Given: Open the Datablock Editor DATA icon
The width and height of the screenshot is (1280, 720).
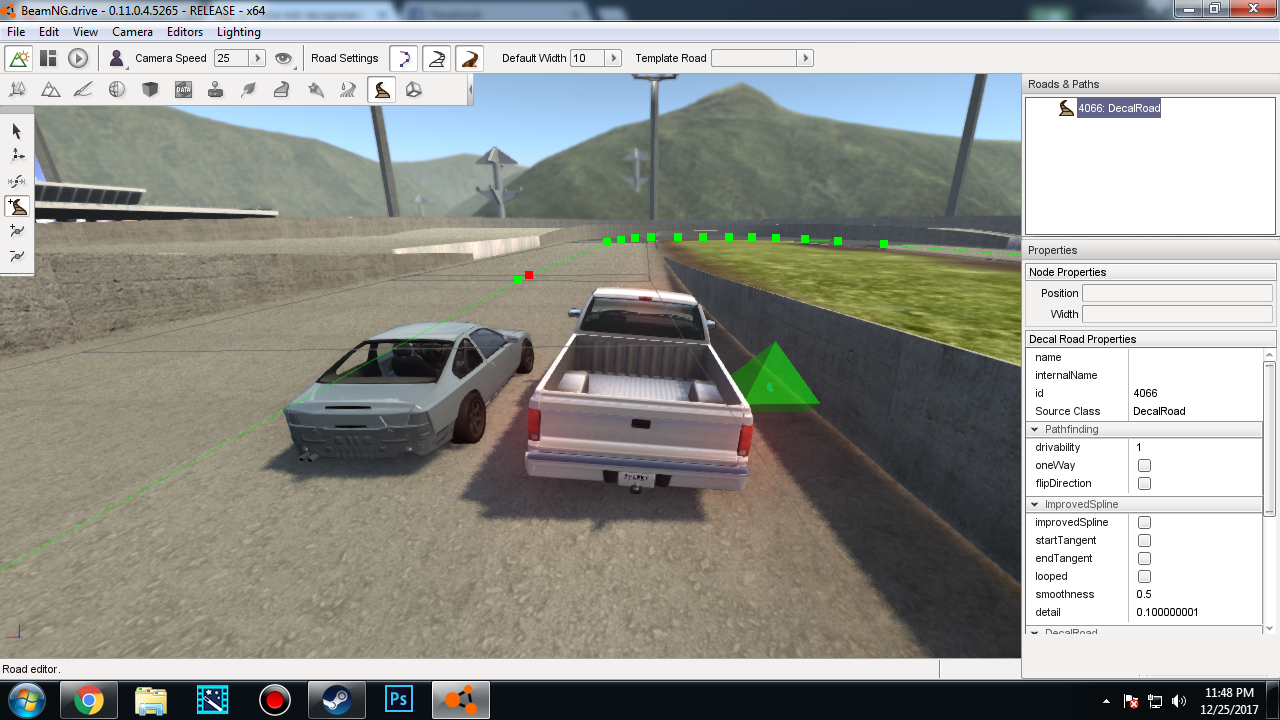Looking at the screenshot, I should 183,90.
